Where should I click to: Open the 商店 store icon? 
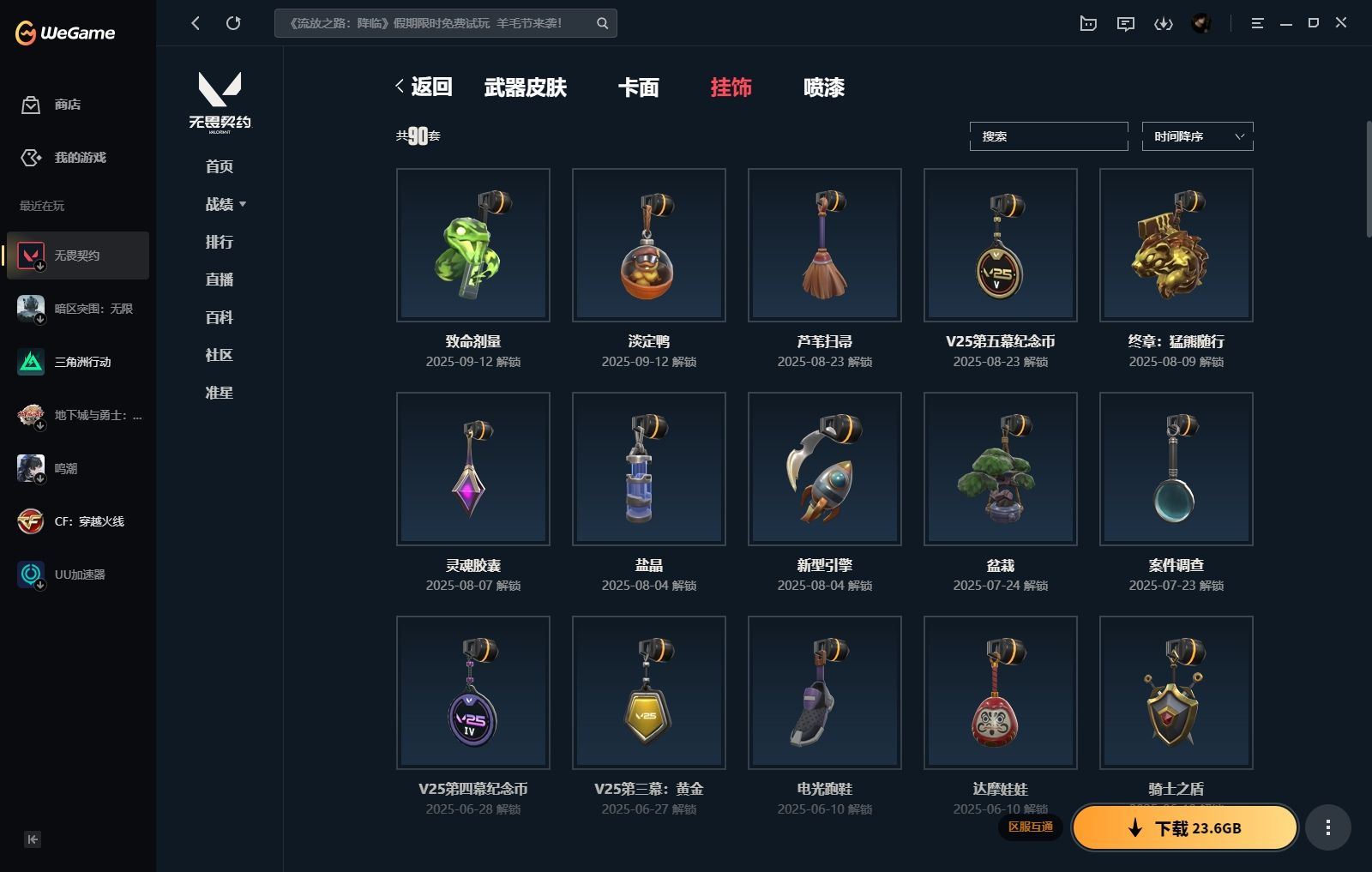point(31,105)
